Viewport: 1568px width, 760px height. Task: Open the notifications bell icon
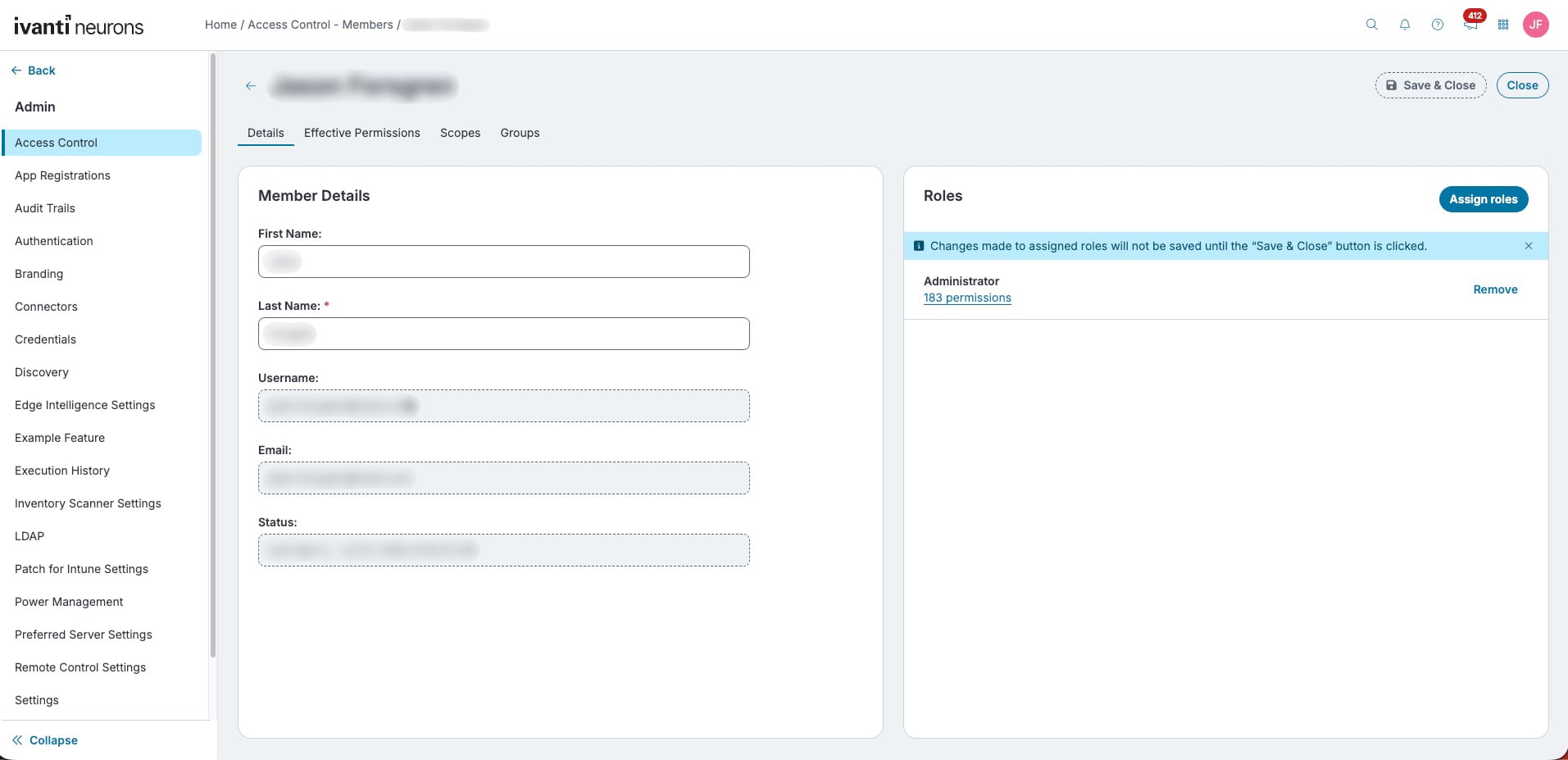tap(1404, 25)
